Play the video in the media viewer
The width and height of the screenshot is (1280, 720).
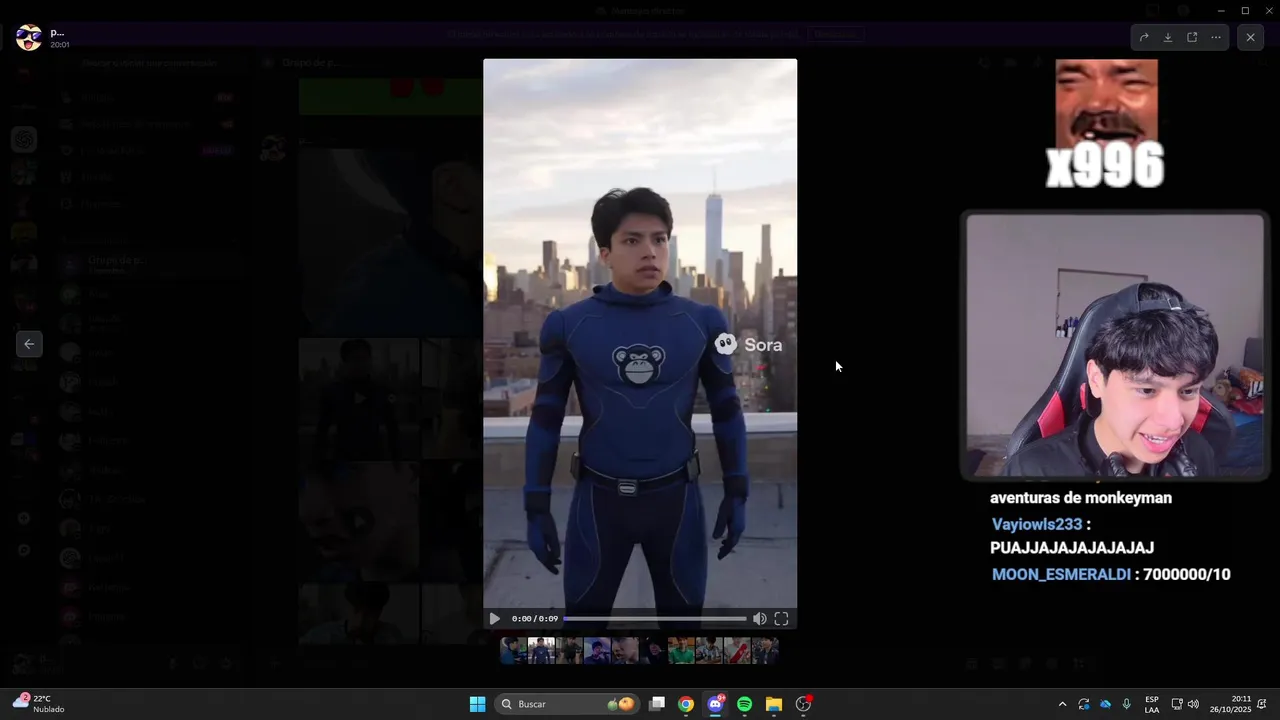pyautogui.click(x=494, y=619)
